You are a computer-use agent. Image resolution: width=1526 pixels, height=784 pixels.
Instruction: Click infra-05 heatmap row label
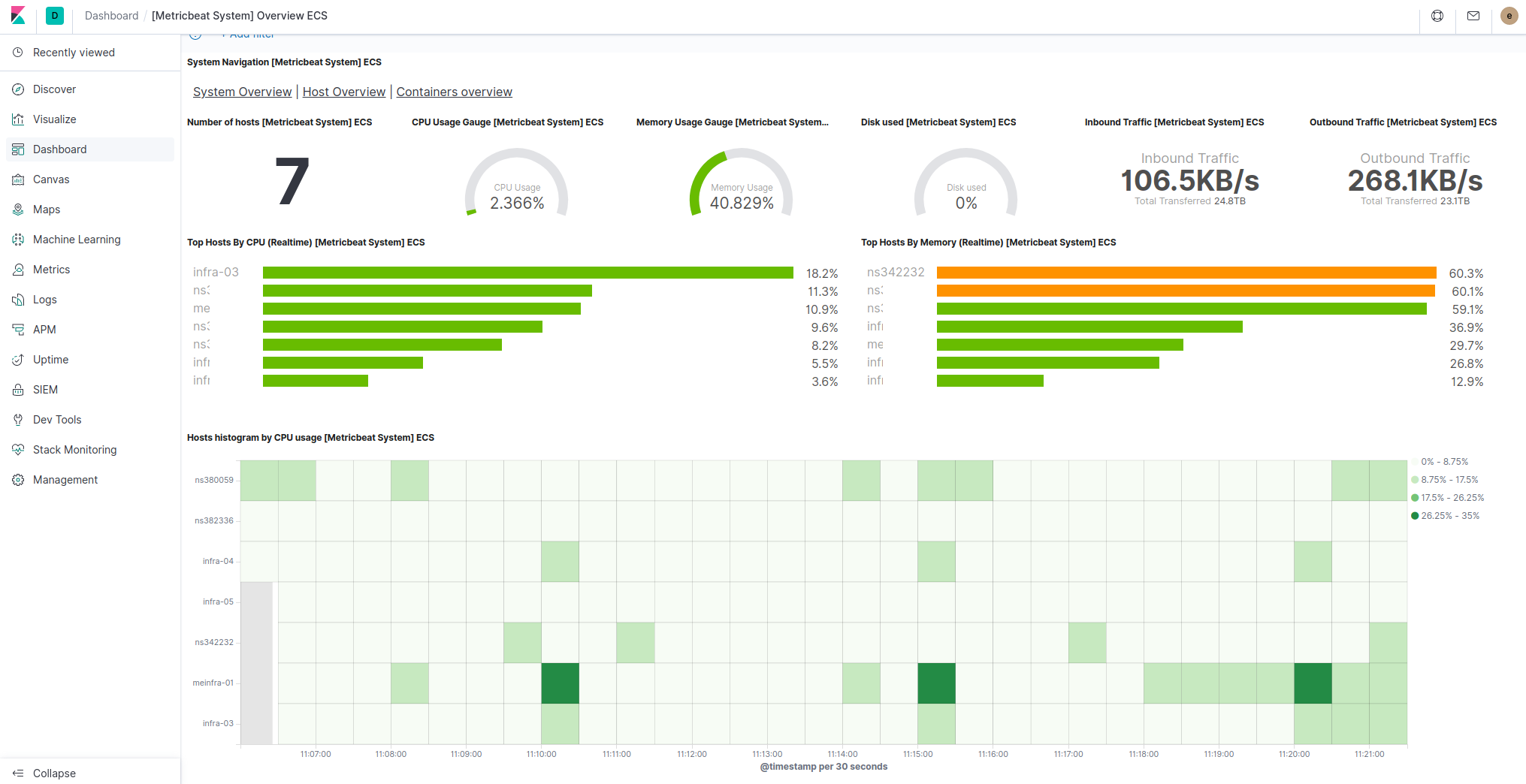(x=218, y=602)
